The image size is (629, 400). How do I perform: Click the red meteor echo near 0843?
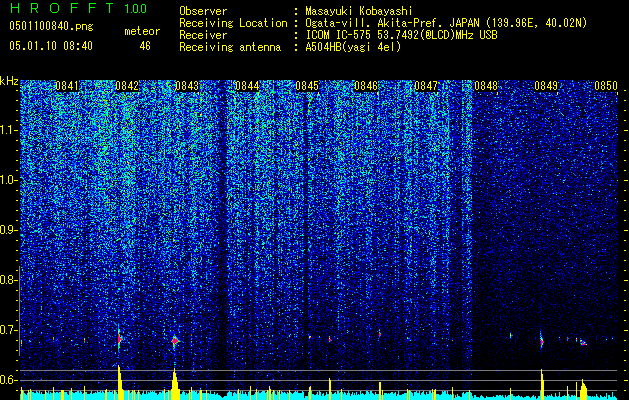point(175,341)
